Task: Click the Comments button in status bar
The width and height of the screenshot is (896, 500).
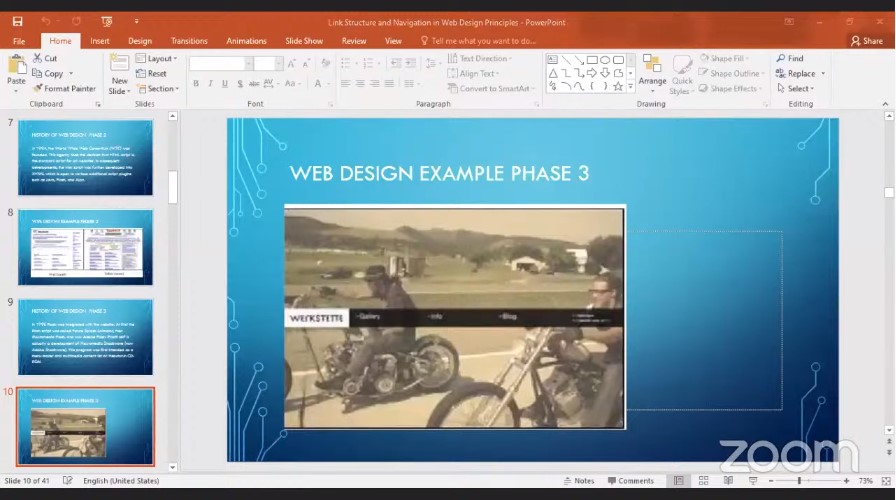Action: 630,481
